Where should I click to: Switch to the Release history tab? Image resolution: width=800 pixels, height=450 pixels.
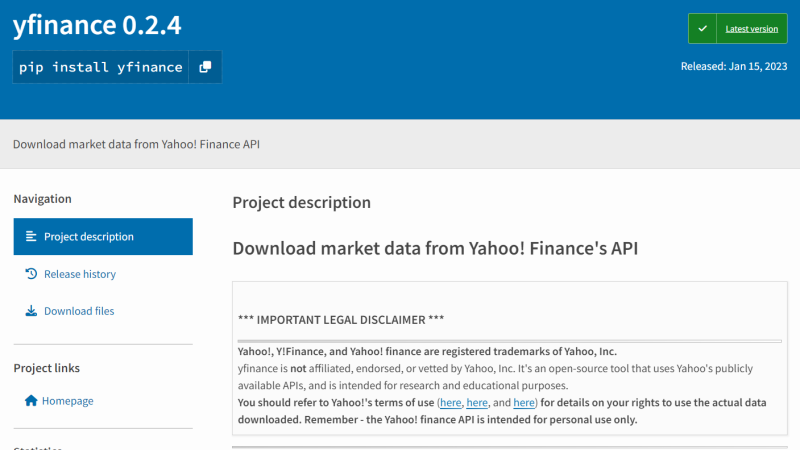click(x=80, y=274)
